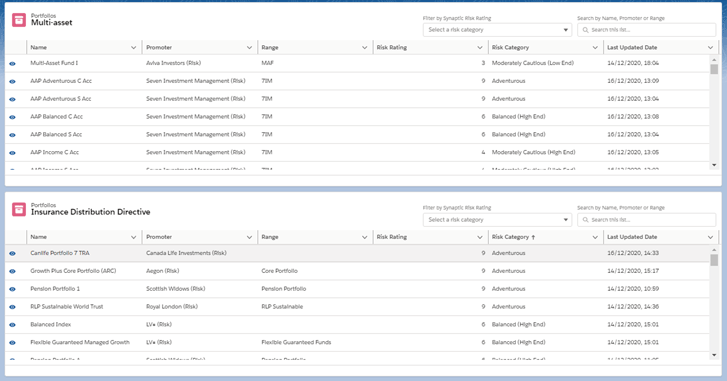The height and width of the screenshot is (381, 727).
Task: Select 'Growth Plus Core Portfolio (ARC)' cell
Action: pyautogui.click(x=73, y=271)
